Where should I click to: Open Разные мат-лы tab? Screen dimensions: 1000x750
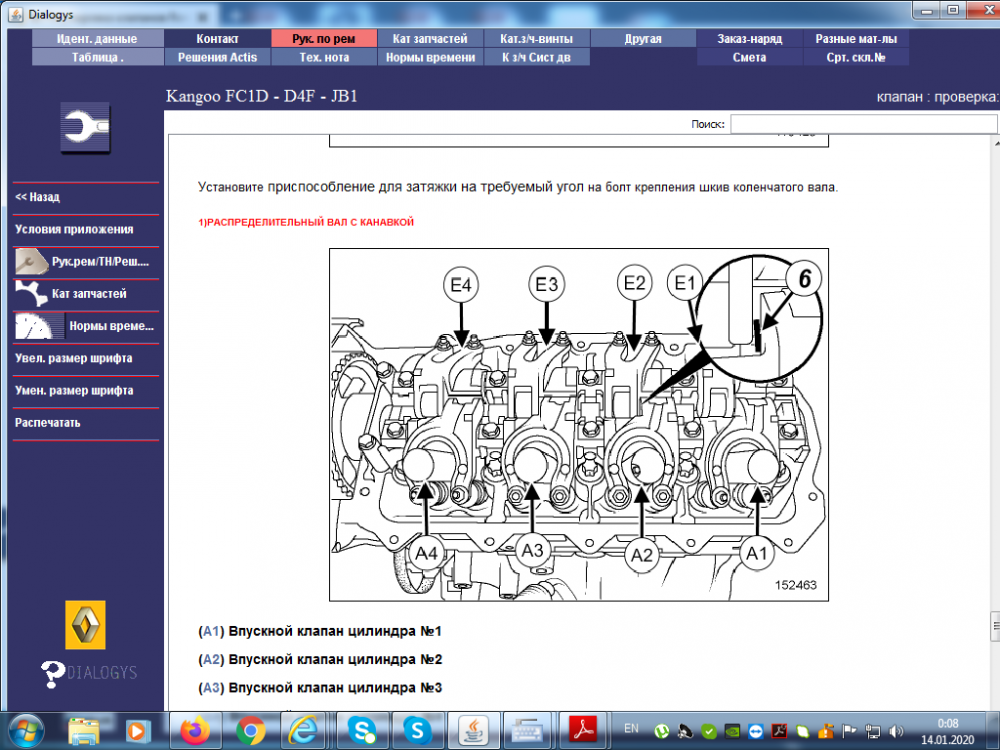pos(856,38)
